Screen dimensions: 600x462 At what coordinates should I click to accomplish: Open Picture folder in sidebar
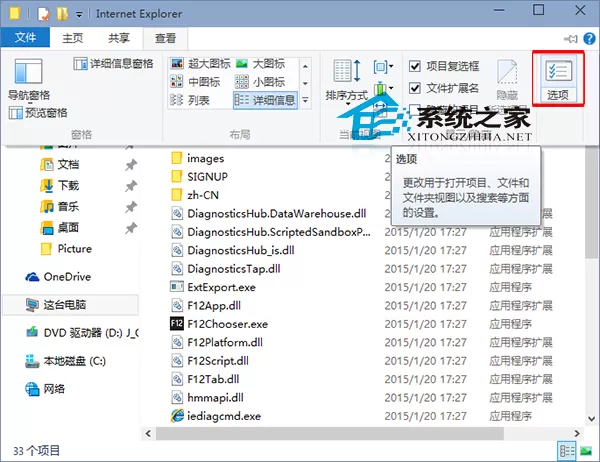click(x=66, y=249)
